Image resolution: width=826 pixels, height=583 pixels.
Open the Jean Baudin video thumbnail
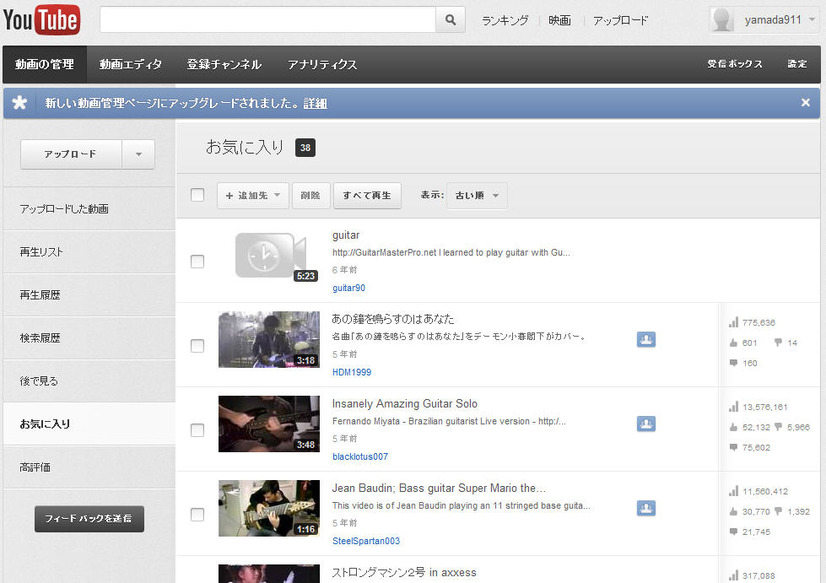coord(269,508)
